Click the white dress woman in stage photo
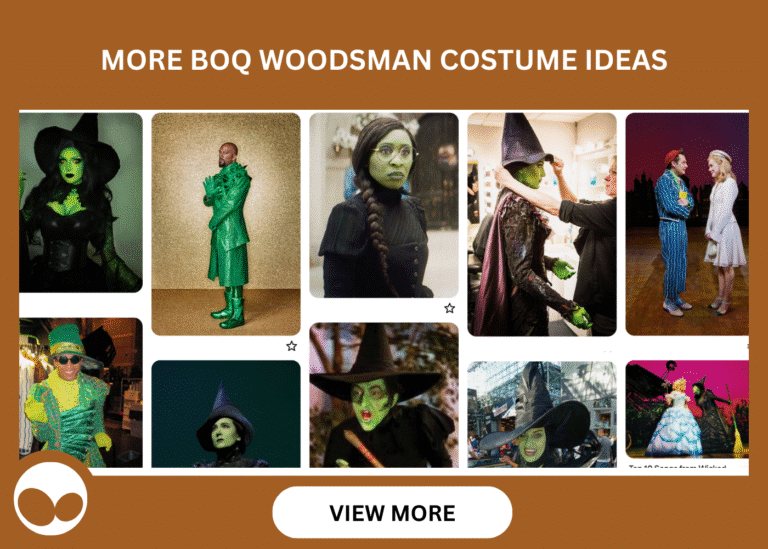 coord(724,230)
